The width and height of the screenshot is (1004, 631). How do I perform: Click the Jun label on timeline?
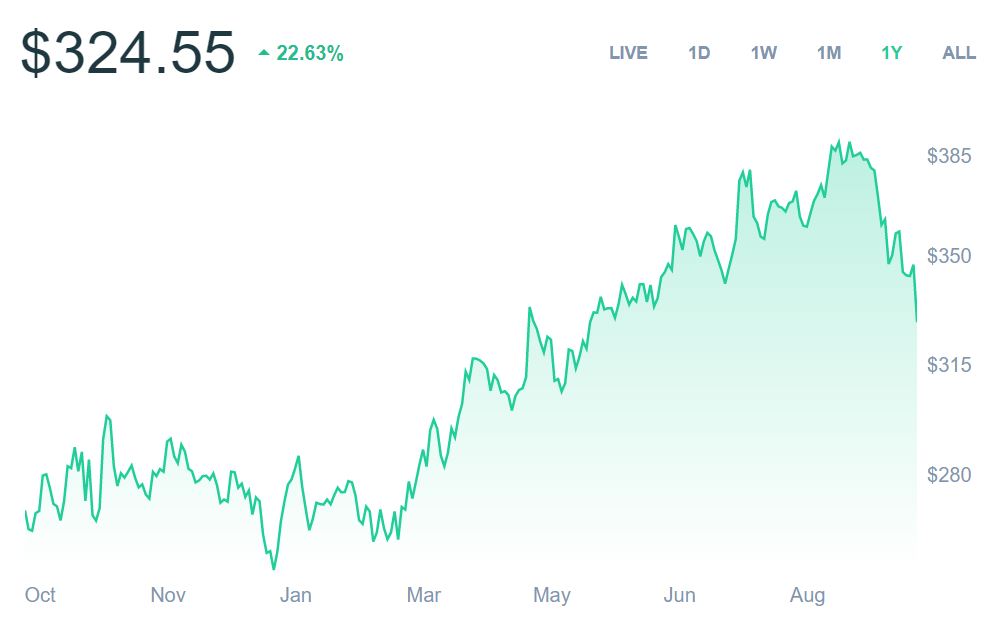679,596
